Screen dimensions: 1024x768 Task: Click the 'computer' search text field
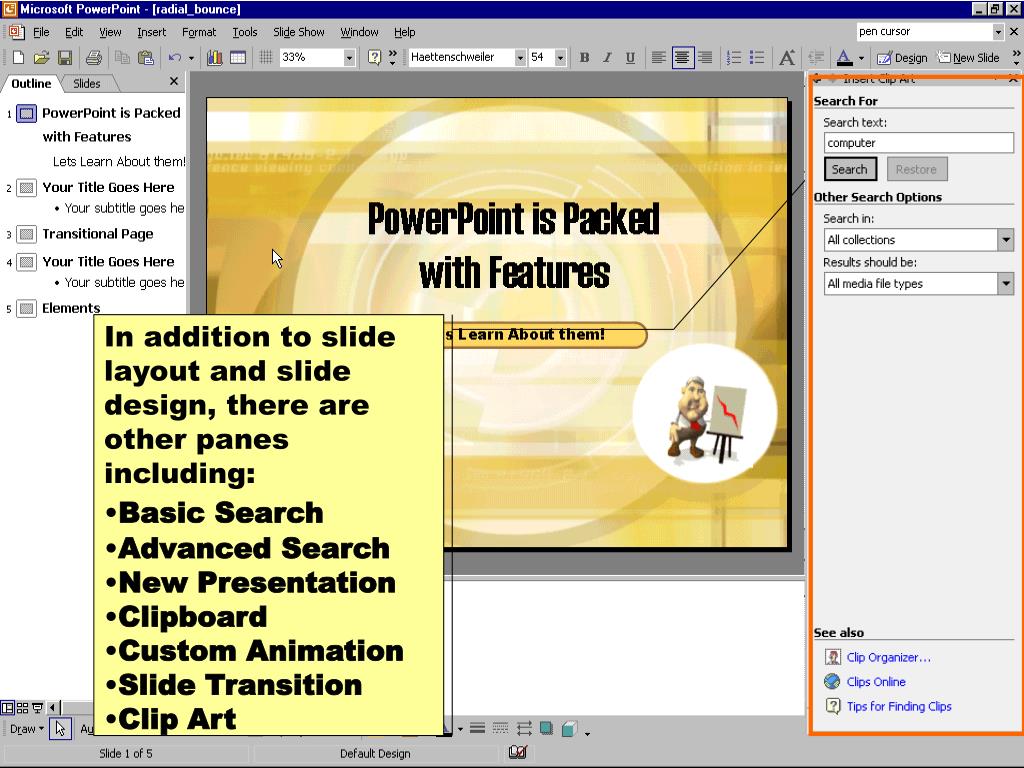point(918,142)
